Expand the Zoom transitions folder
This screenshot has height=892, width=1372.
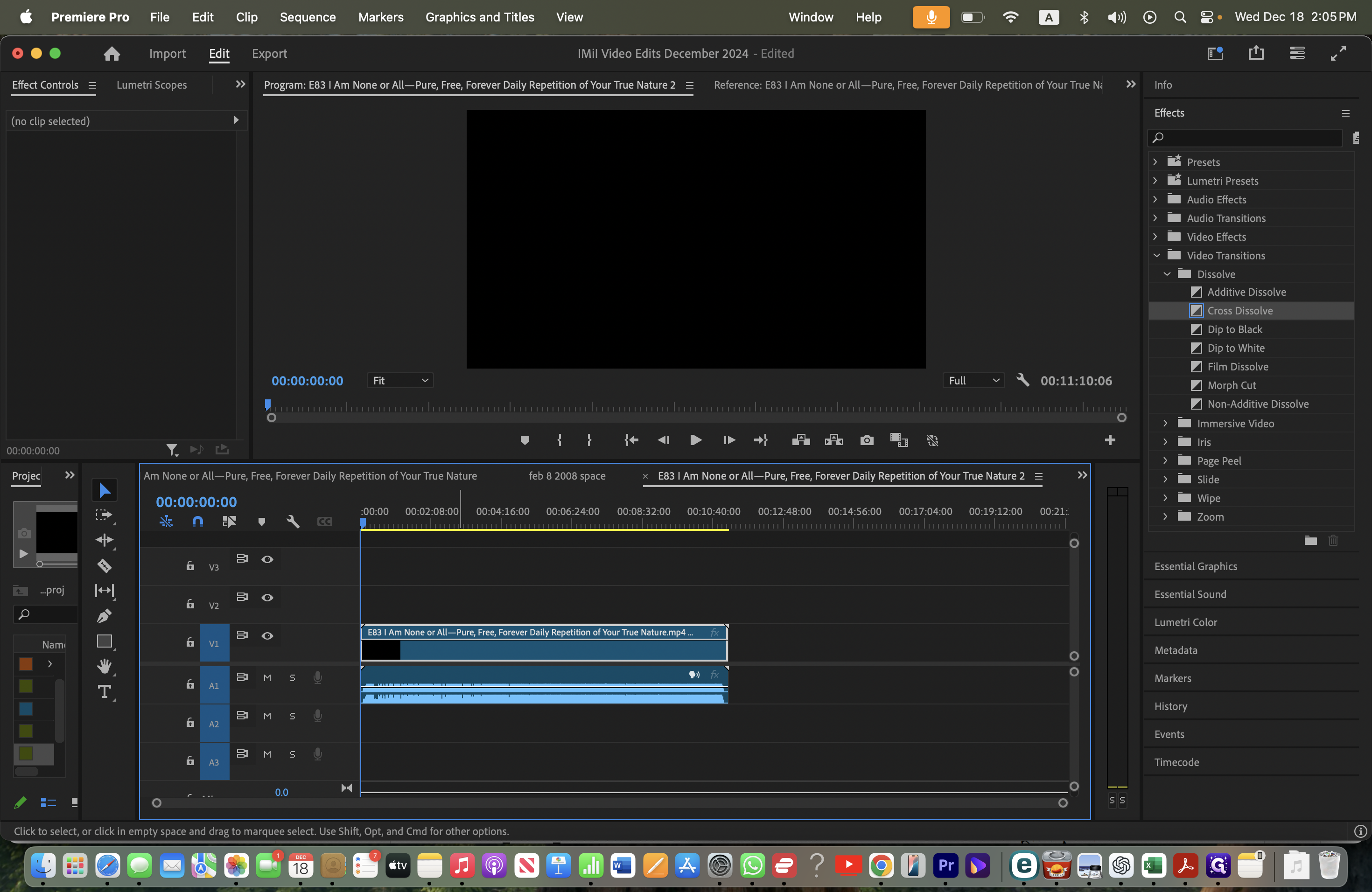[x=1166, y=517]
